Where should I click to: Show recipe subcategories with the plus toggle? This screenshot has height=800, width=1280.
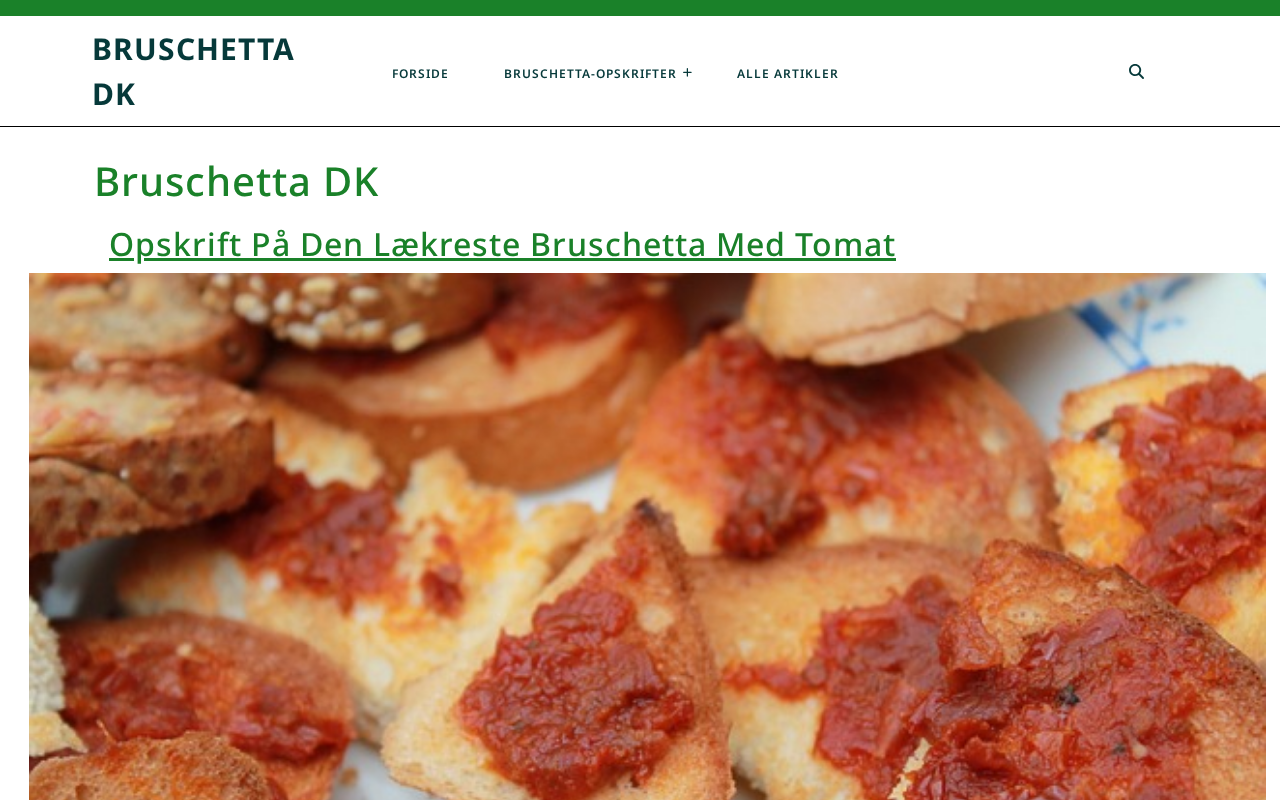pyautogui.click(x=687, y=73)
